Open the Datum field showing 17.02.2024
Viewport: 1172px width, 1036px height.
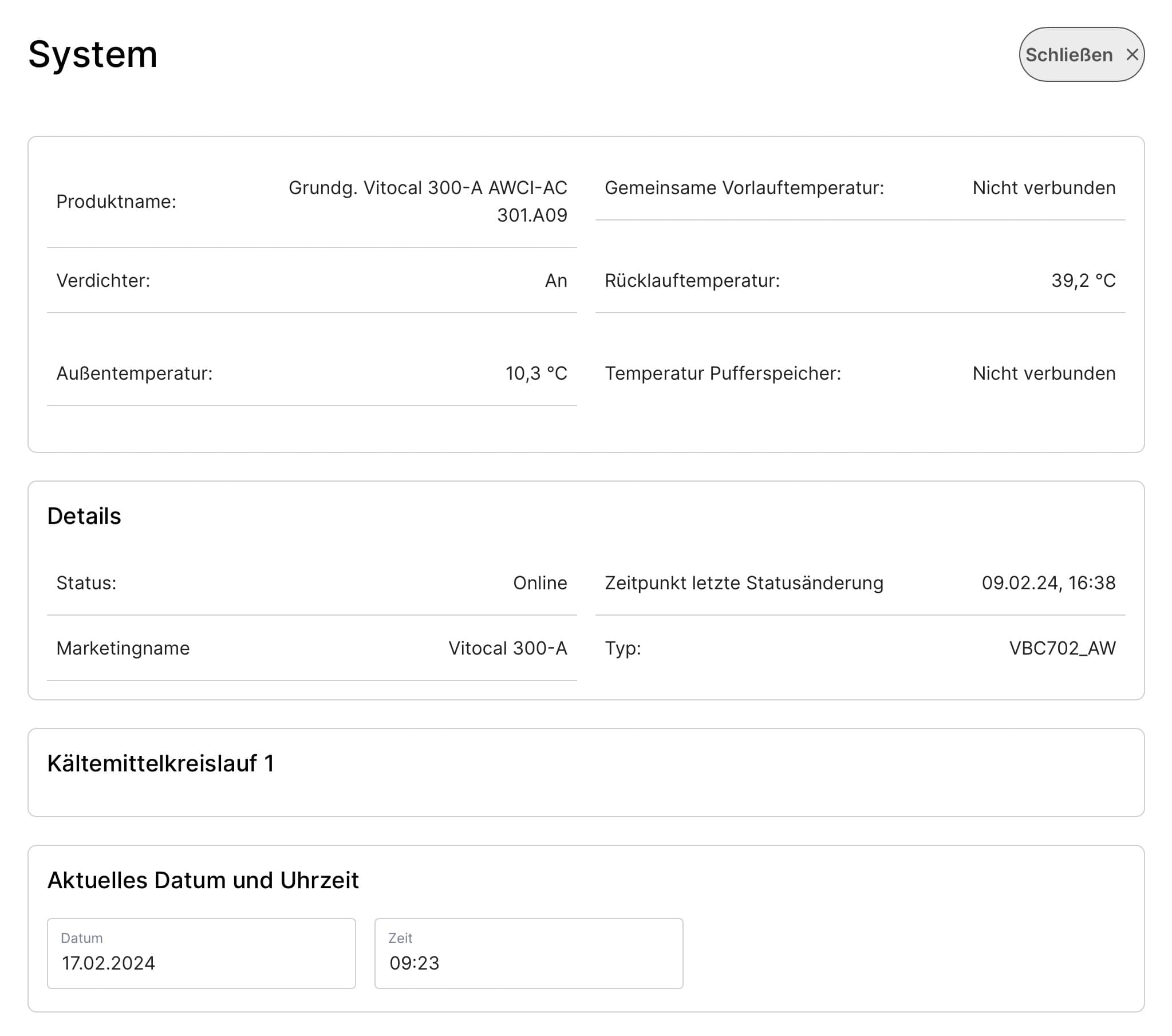(202, 953)
